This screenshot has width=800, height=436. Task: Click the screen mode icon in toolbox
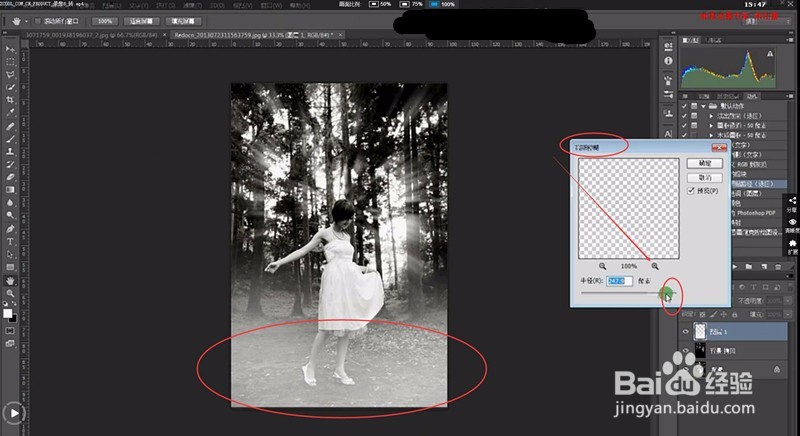tap(10, 343)
